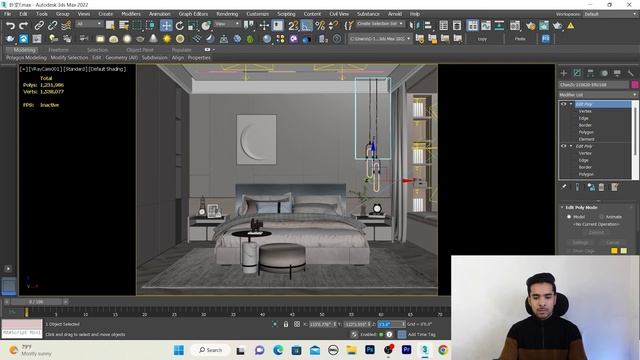Open the Utilities wrench panel icon

point(631,73)
